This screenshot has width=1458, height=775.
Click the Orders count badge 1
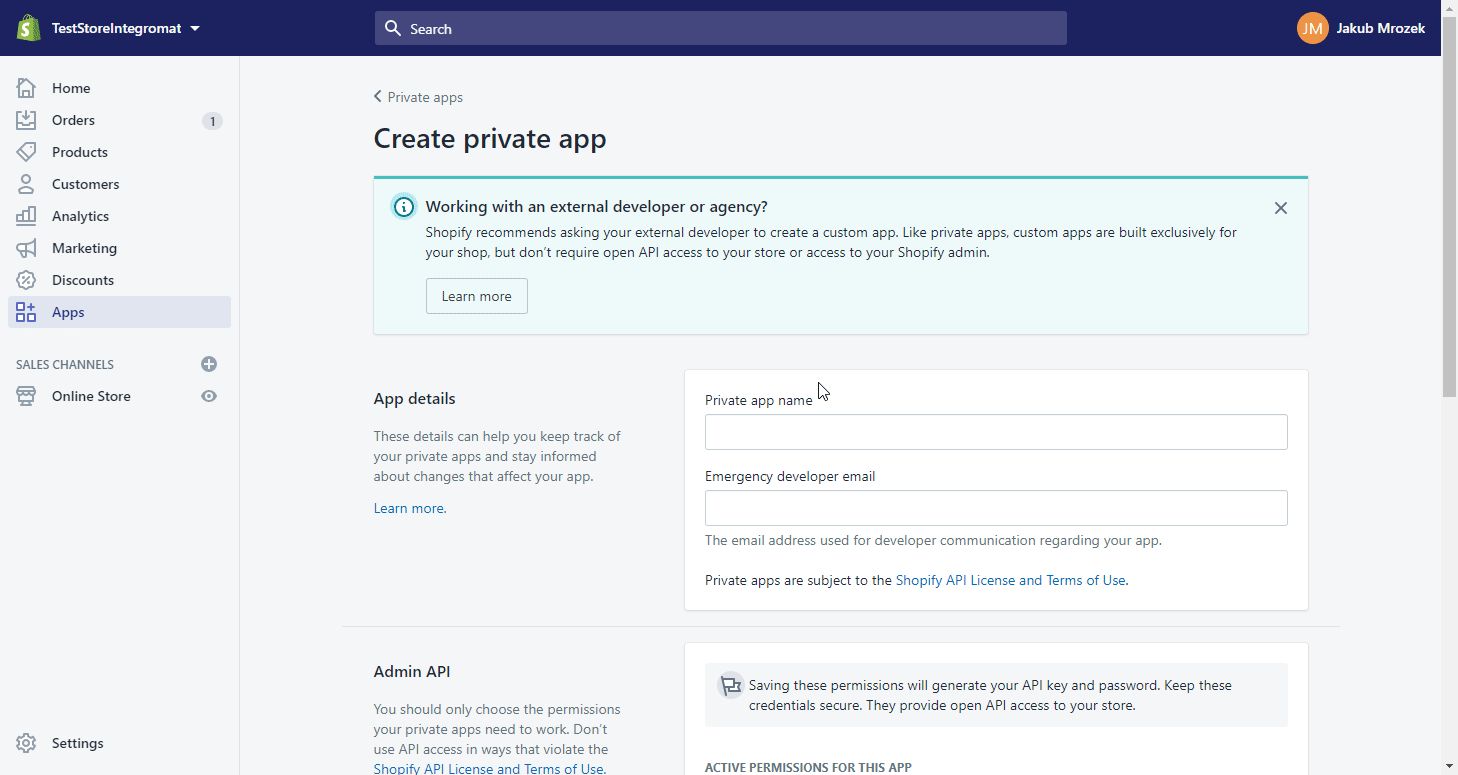(x=212, y=121)
